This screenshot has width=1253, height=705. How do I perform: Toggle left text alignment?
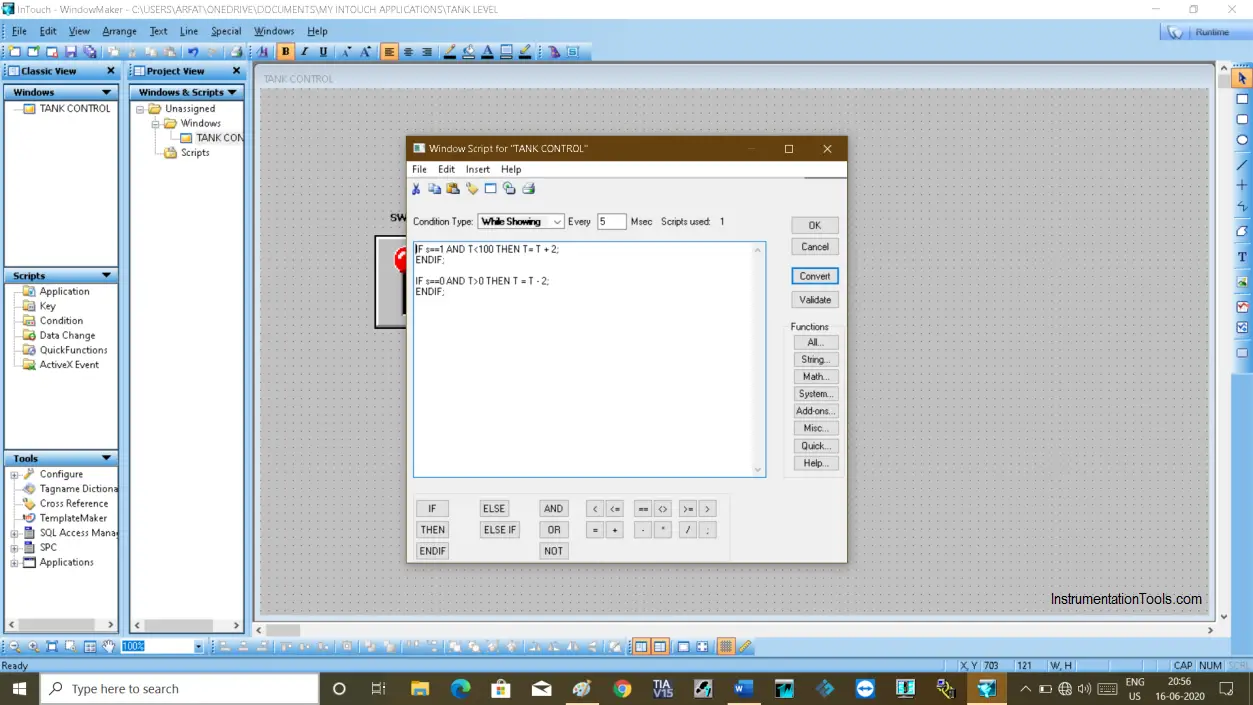click(x=389, y=52)
